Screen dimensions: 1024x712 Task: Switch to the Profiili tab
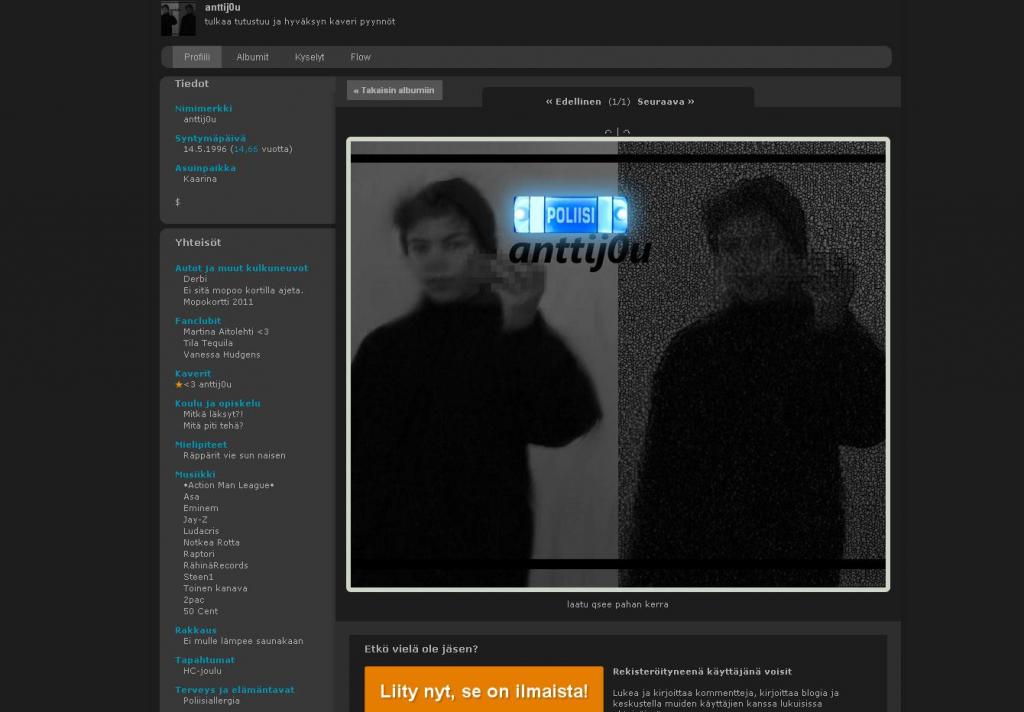[197, 57]
